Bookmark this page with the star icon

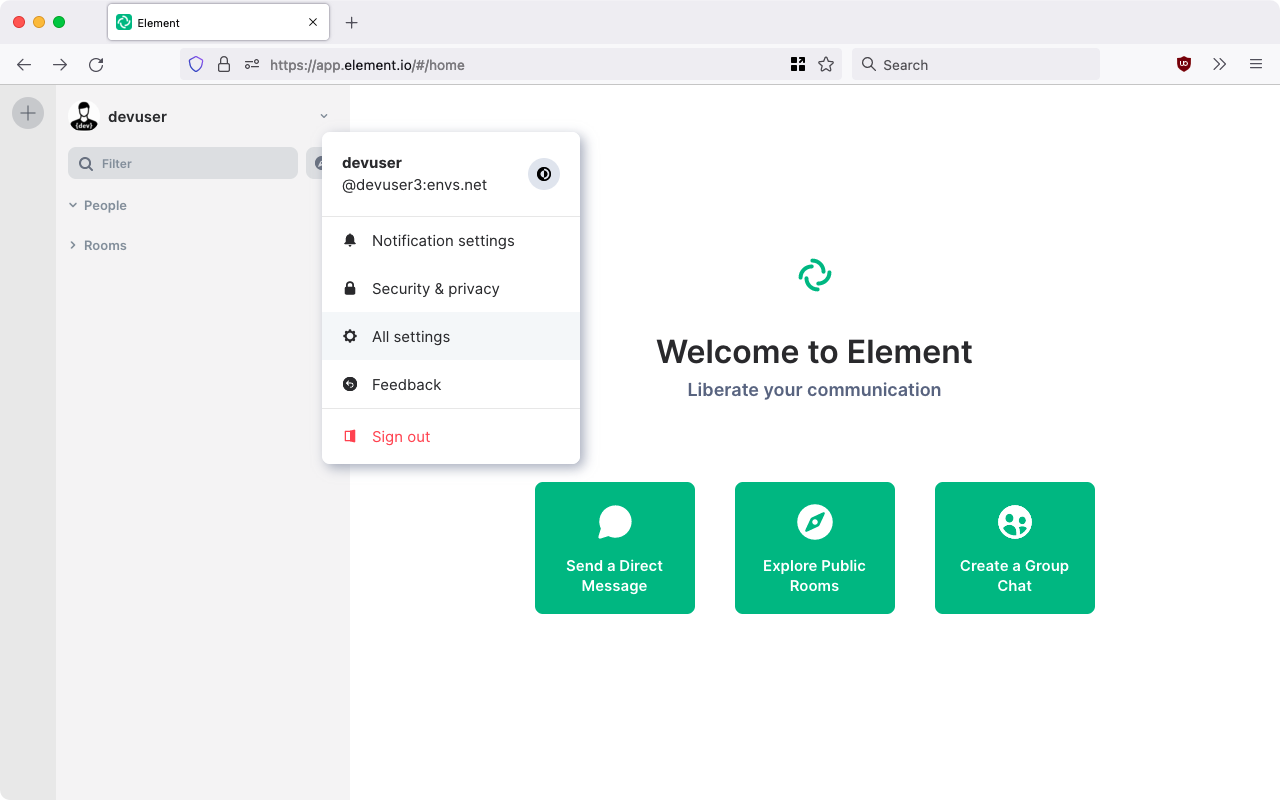pyautogui.click(x=826, y=64)
